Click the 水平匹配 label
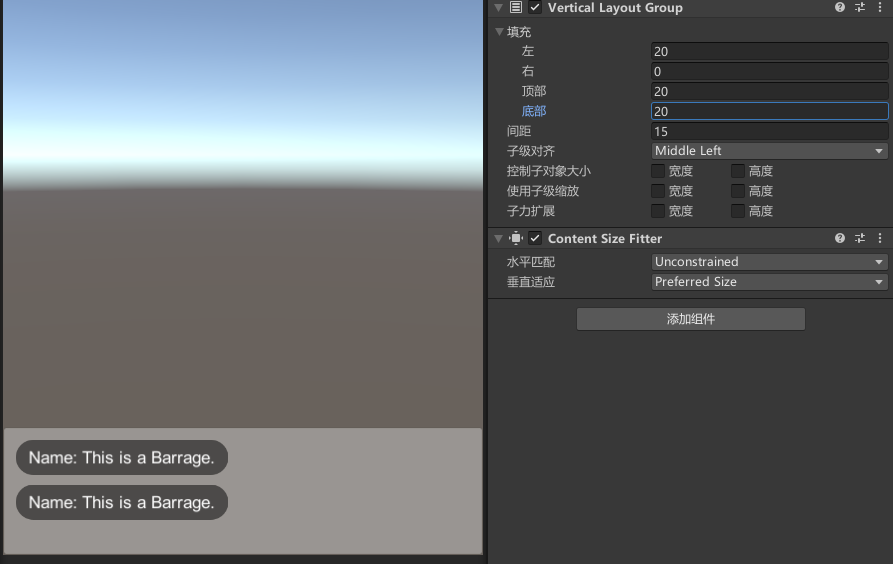Image resolution: width=893 pixels, height=564 pixels. point(531,262)
